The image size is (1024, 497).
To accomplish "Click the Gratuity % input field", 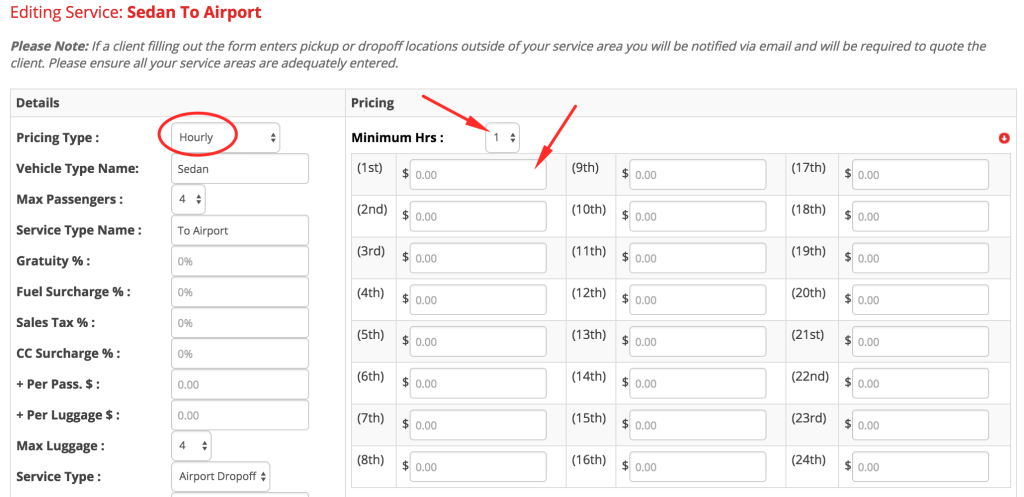I will (x=240, y=261).
